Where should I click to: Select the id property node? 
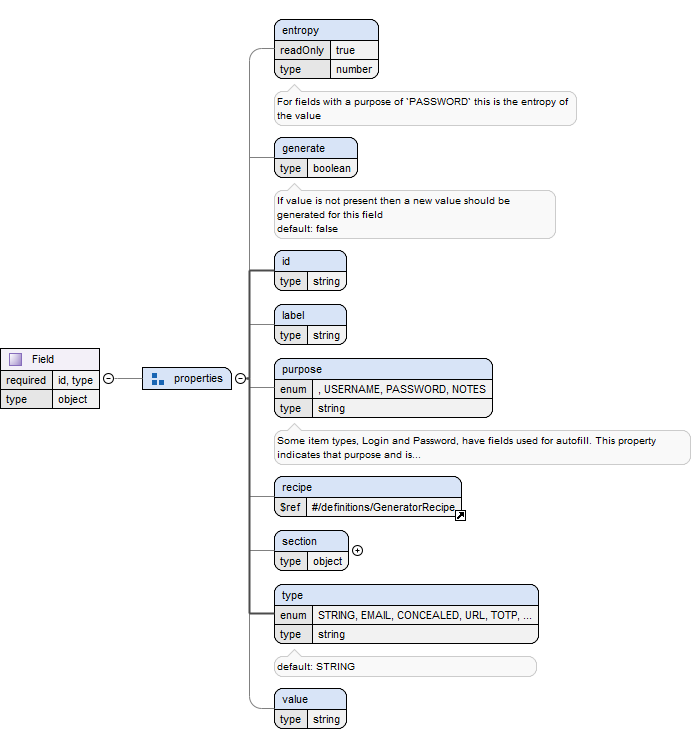click(310, 261)
